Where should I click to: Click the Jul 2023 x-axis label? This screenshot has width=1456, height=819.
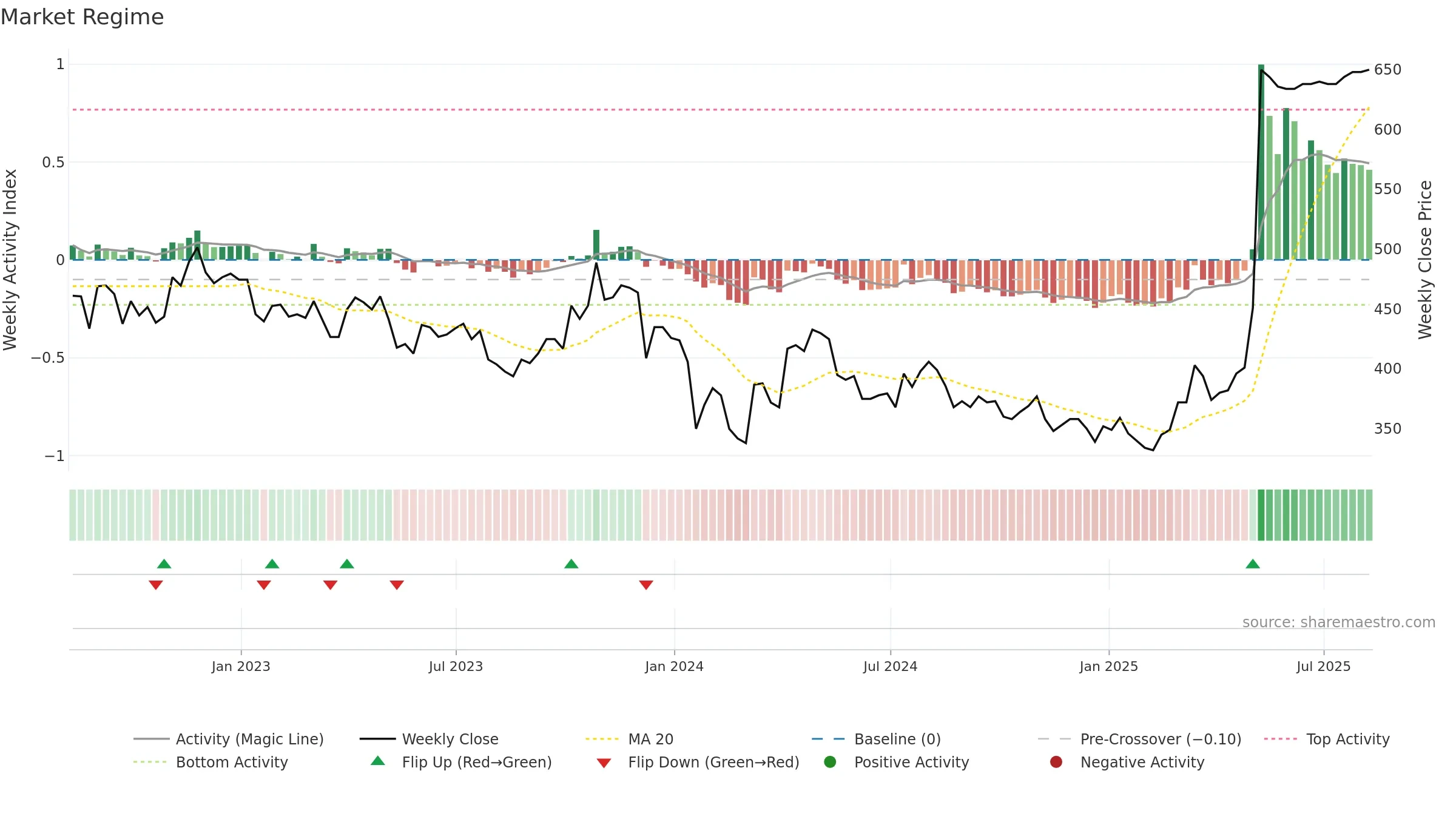[x=456, y=666]
